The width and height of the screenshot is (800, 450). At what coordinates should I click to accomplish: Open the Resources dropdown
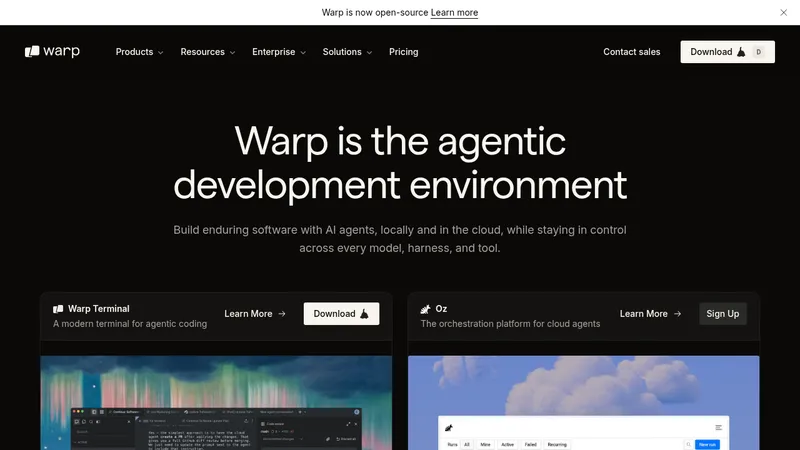pos(208,52)
